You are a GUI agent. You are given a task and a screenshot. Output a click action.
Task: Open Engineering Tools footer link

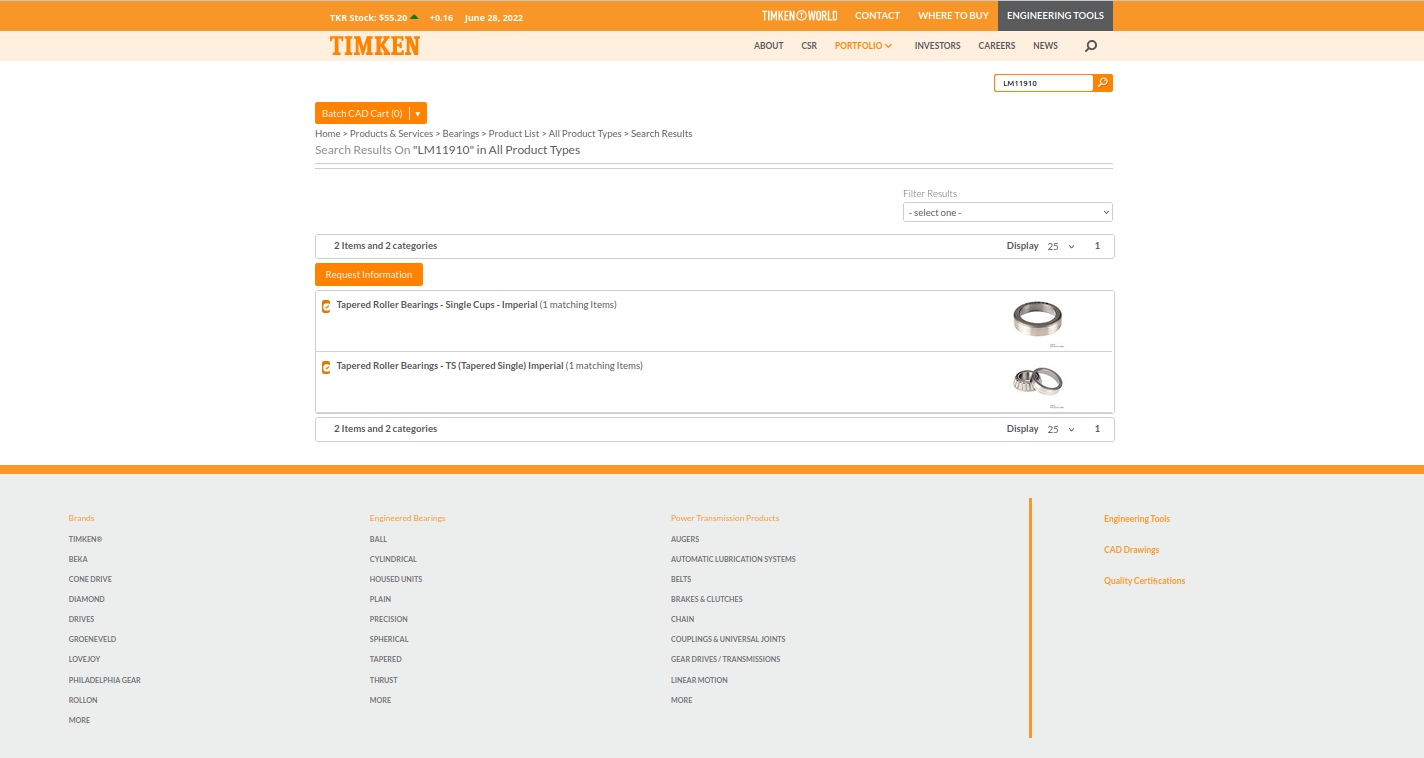pos(1137,519)
